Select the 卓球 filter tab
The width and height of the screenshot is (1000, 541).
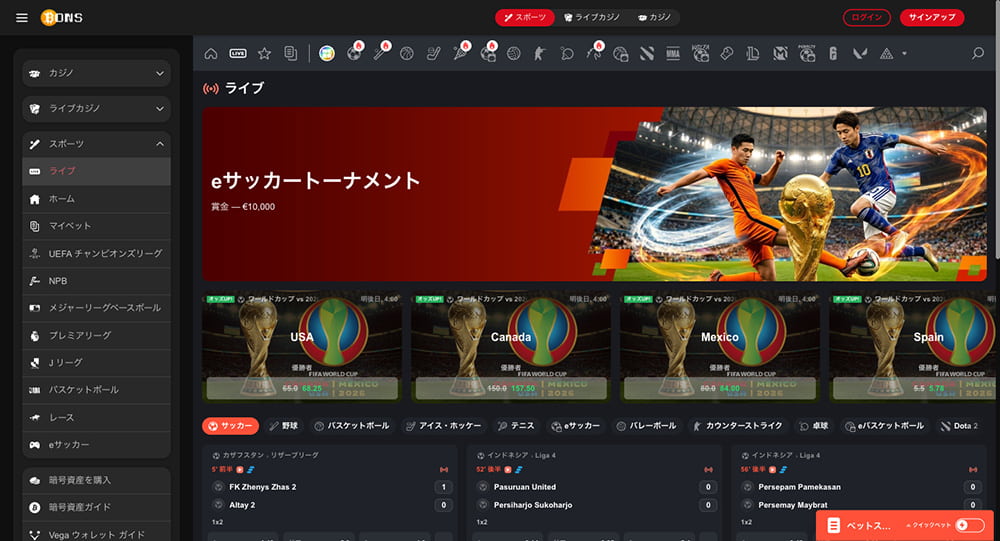[814, 426]
